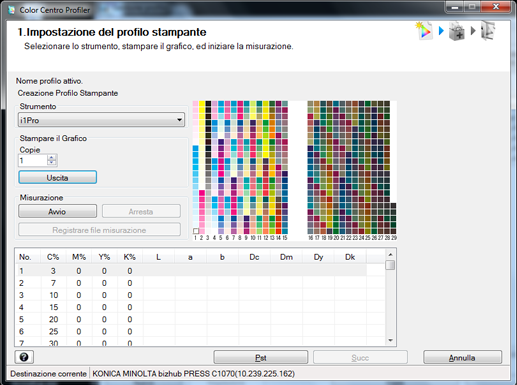The width and height of the screenshot is (517, 385).
Task: Click the right dark color patch chart
Action: [x=352, y=167]
